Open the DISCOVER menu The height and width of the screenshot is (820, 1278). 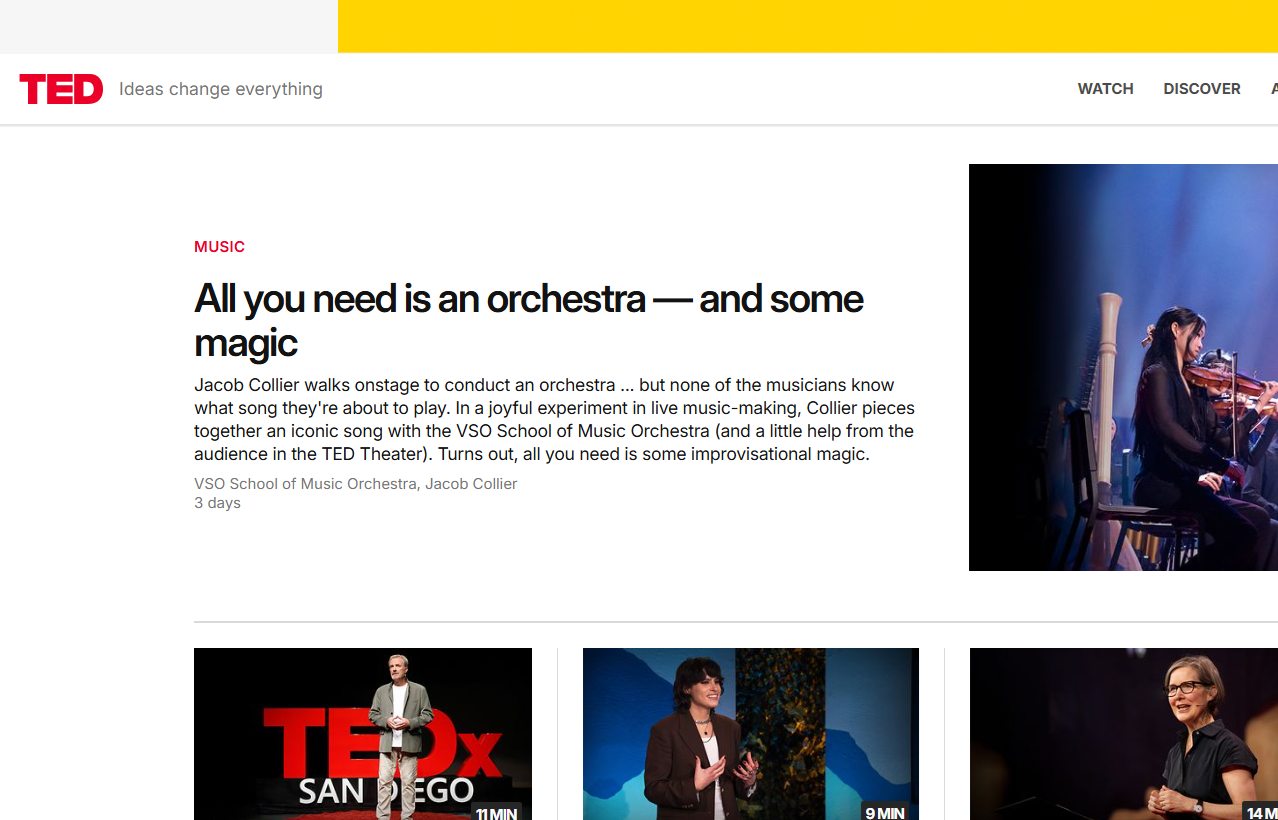pos(1202,89)
